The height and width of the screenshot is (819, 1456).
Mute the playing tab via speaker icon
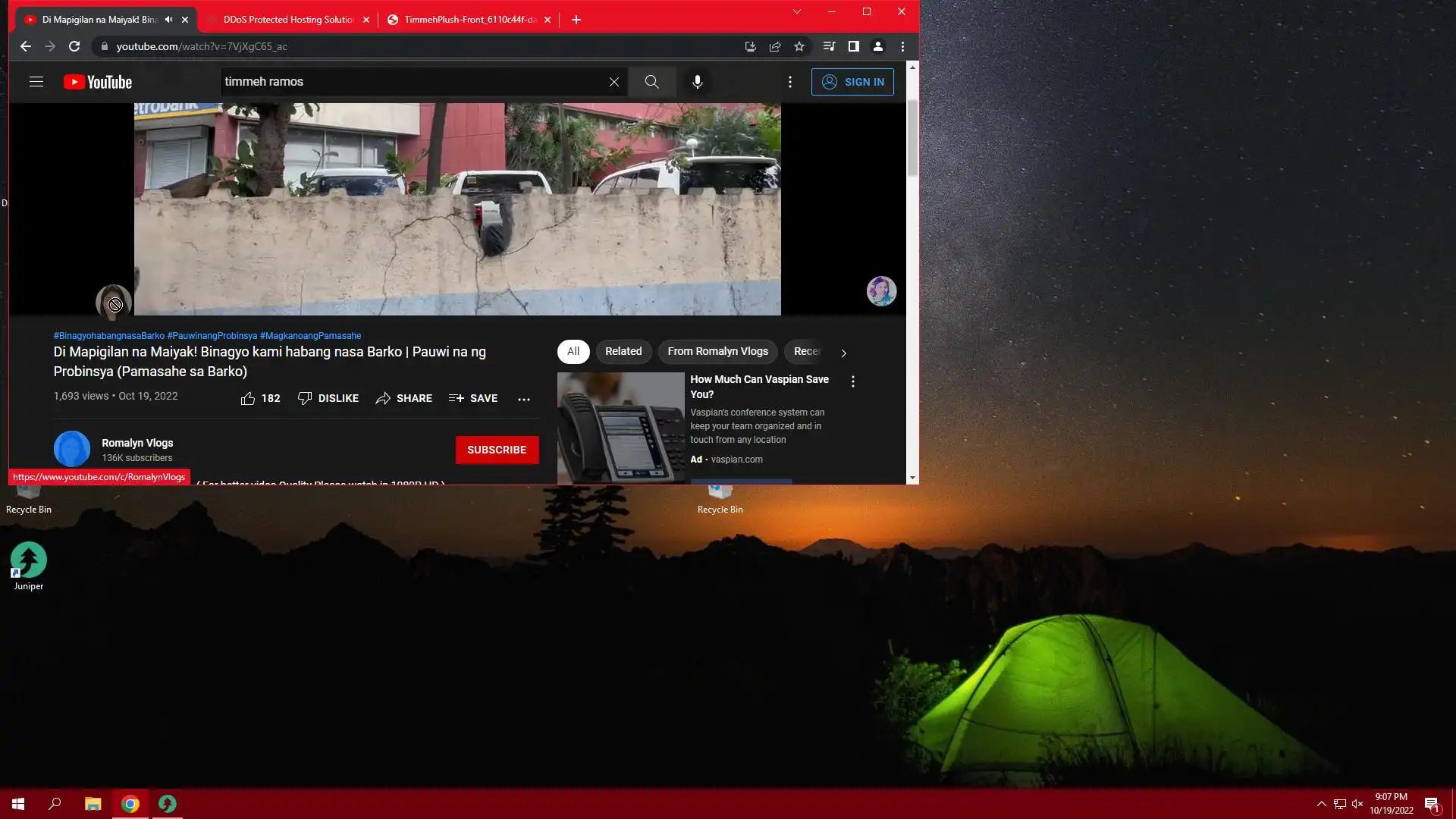coord(168,20)
